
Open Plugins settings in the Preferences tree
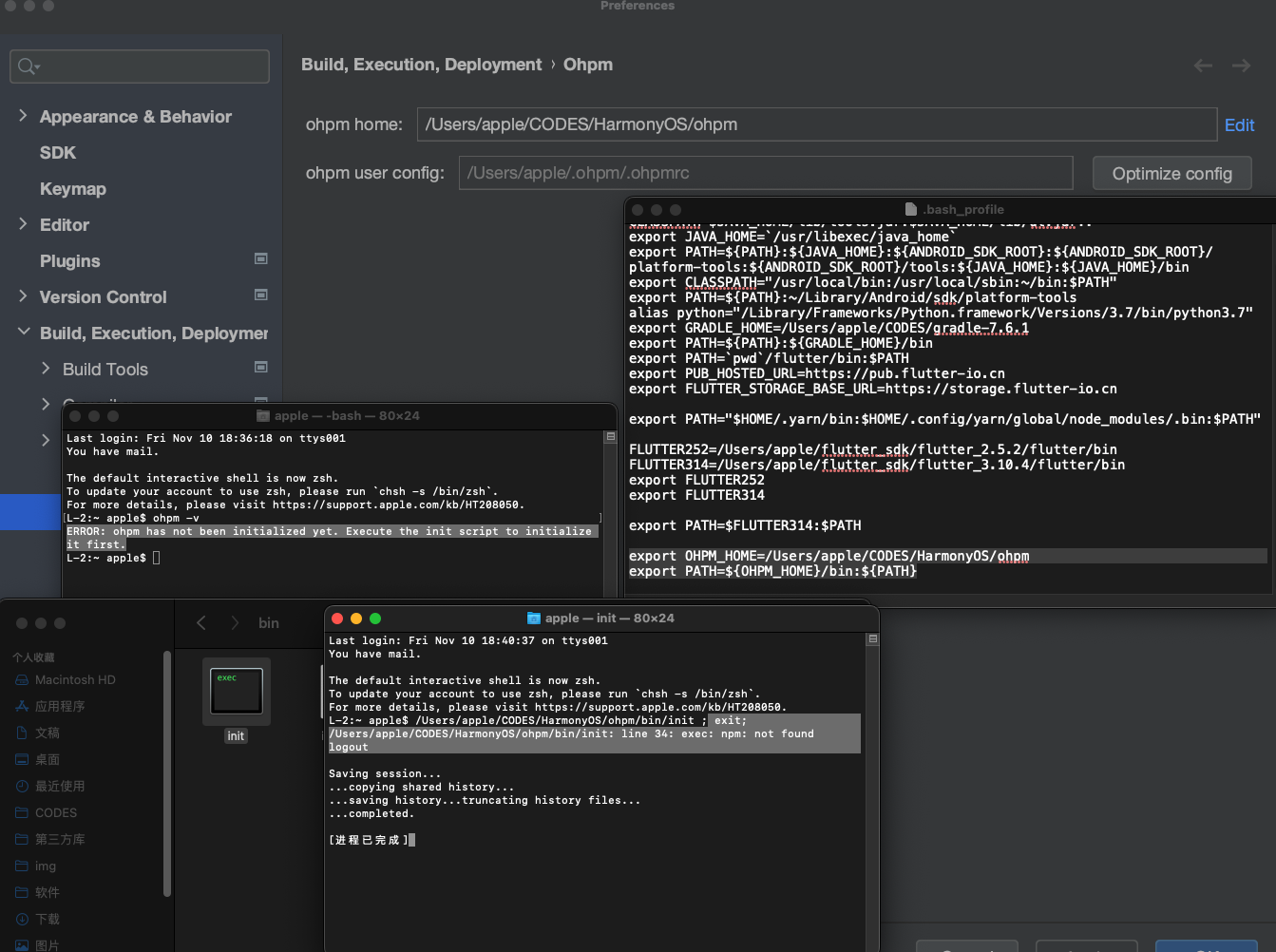coord(69,261)
